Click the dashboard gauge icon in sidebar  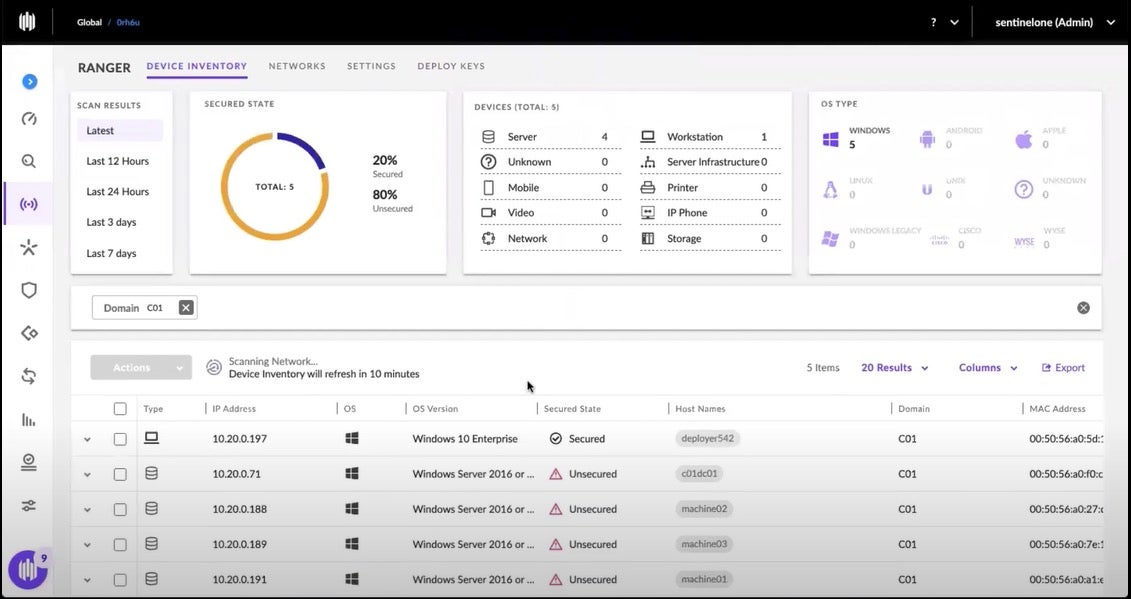(x=29, y=119)
